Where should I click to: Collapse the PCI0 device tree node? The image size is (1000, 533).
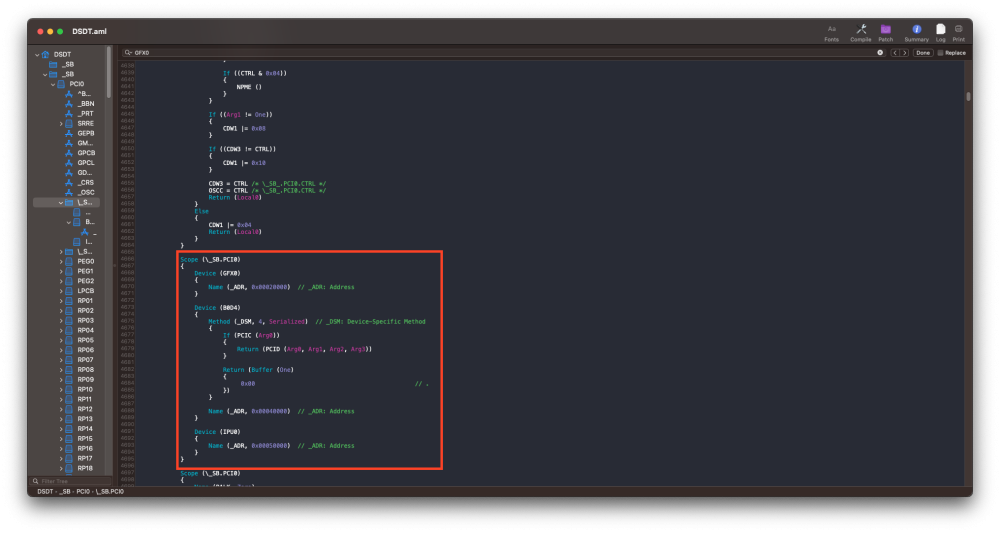53,84
